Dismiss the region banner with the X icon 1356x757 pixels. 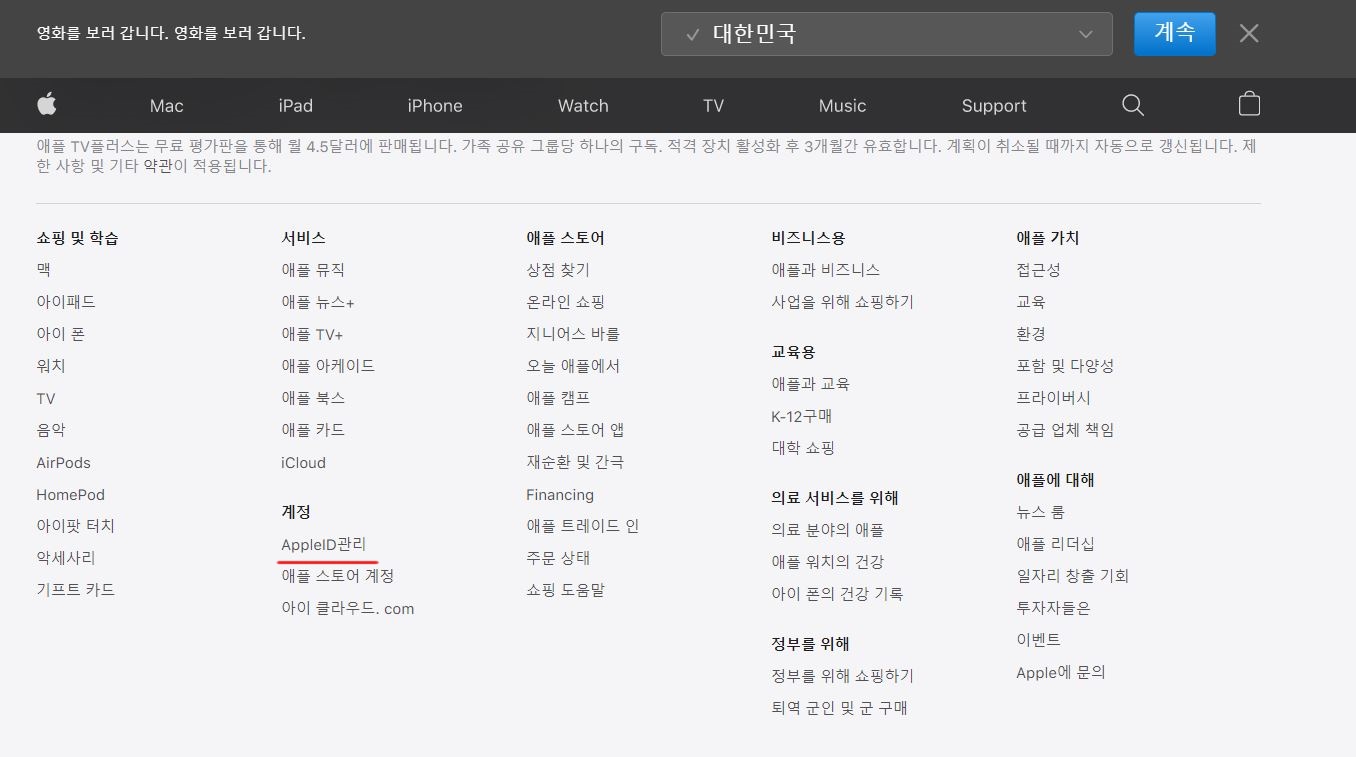pos(1249,34)
